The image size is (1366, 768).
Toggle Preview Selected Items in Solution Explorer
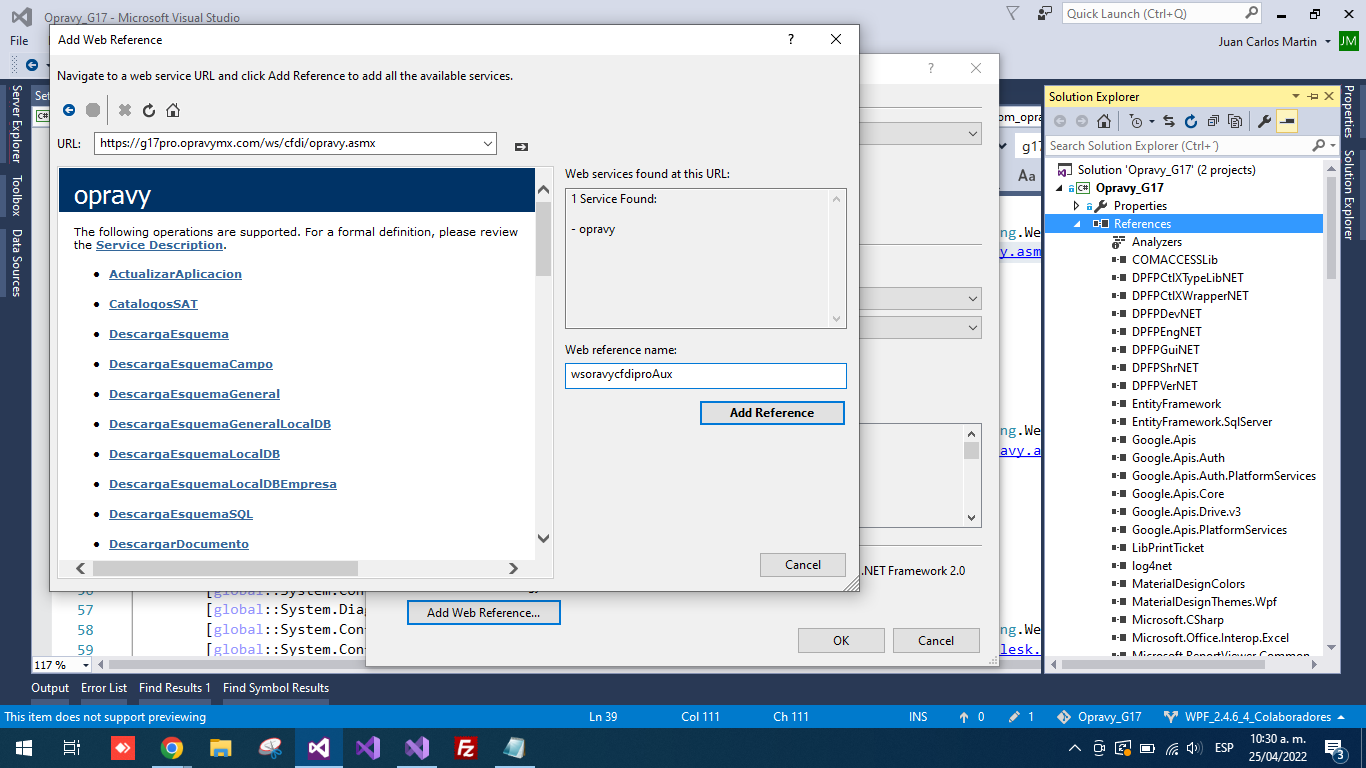click(x=1287, y=121)
